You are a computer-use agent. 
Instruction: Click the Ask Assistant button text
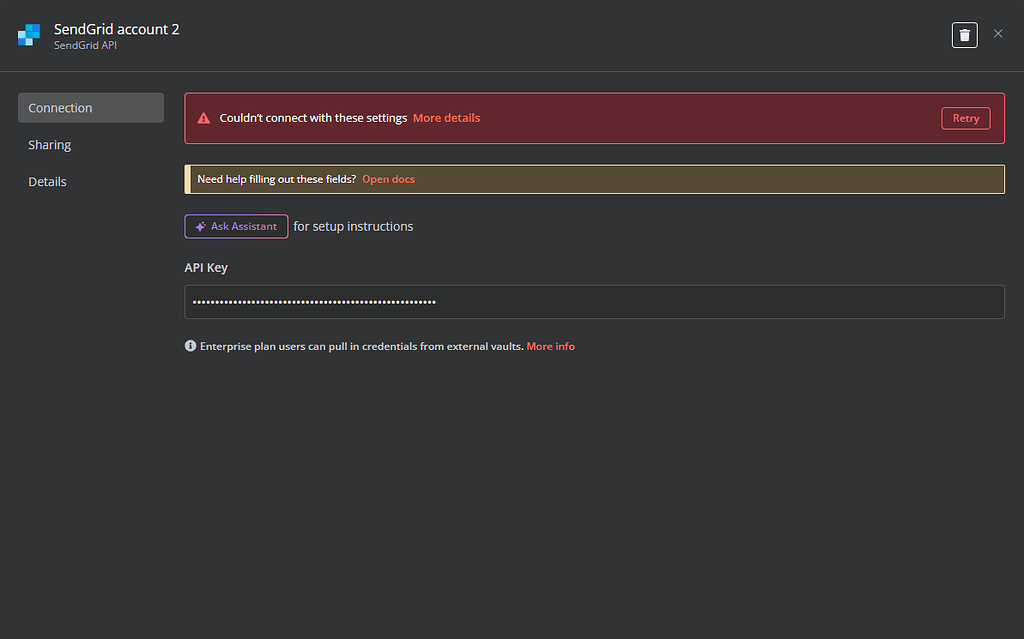click(x=243, y=227)
